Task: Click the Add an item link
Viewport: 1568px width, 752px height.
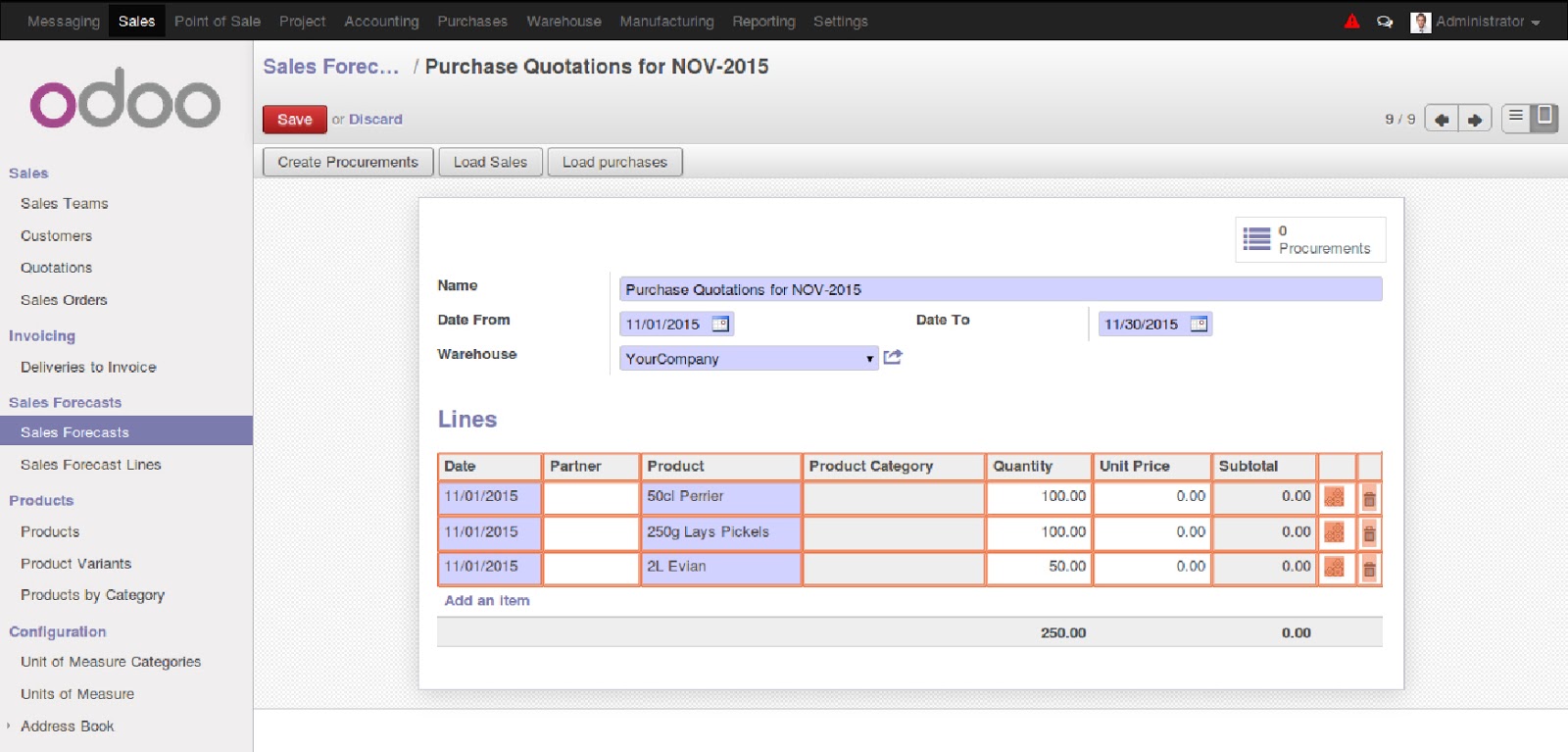Action: click(487, 601)
